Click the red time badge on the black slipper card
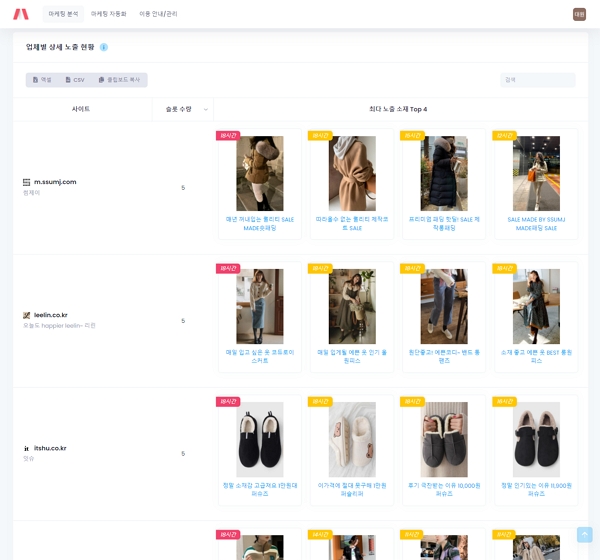Viewport: 600px width, 560px height. pos(228,401)
